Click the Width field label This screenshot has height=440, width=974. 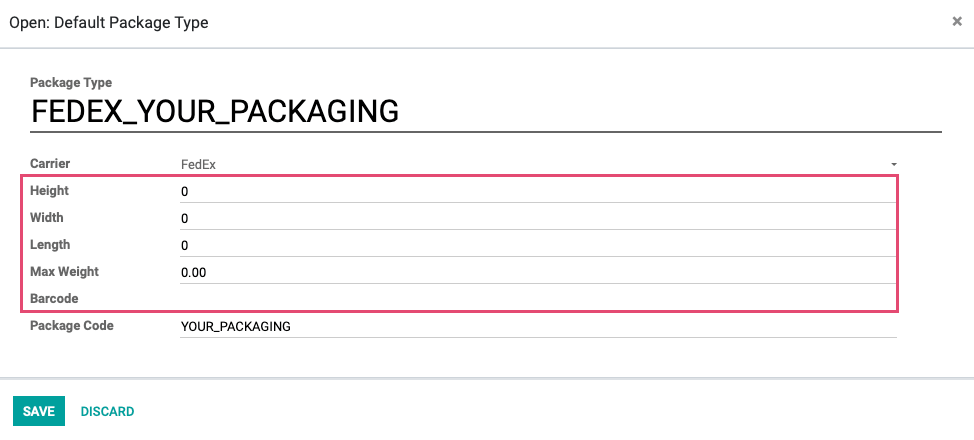pos(47,218)
